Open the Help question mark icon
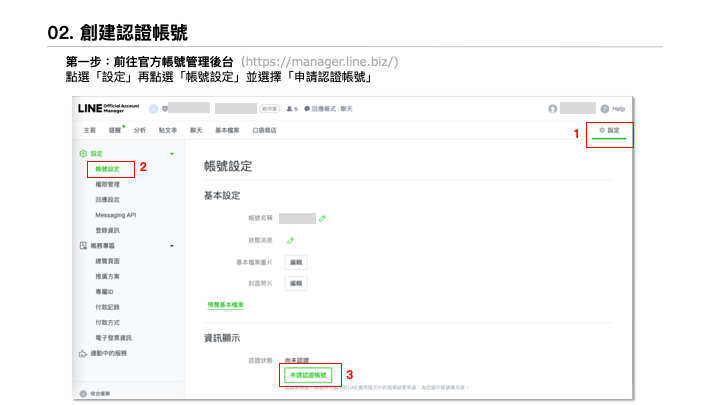720x405 pixels. point(605,108)
